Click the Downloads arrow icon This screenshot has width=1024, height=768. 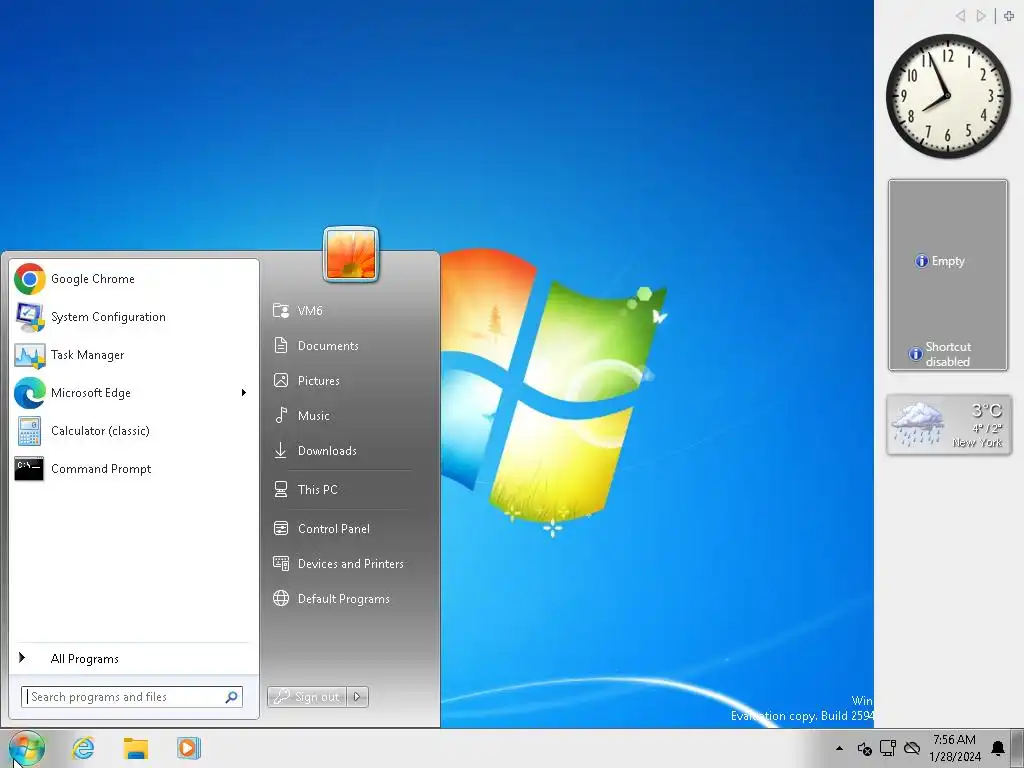coord(280,451)
